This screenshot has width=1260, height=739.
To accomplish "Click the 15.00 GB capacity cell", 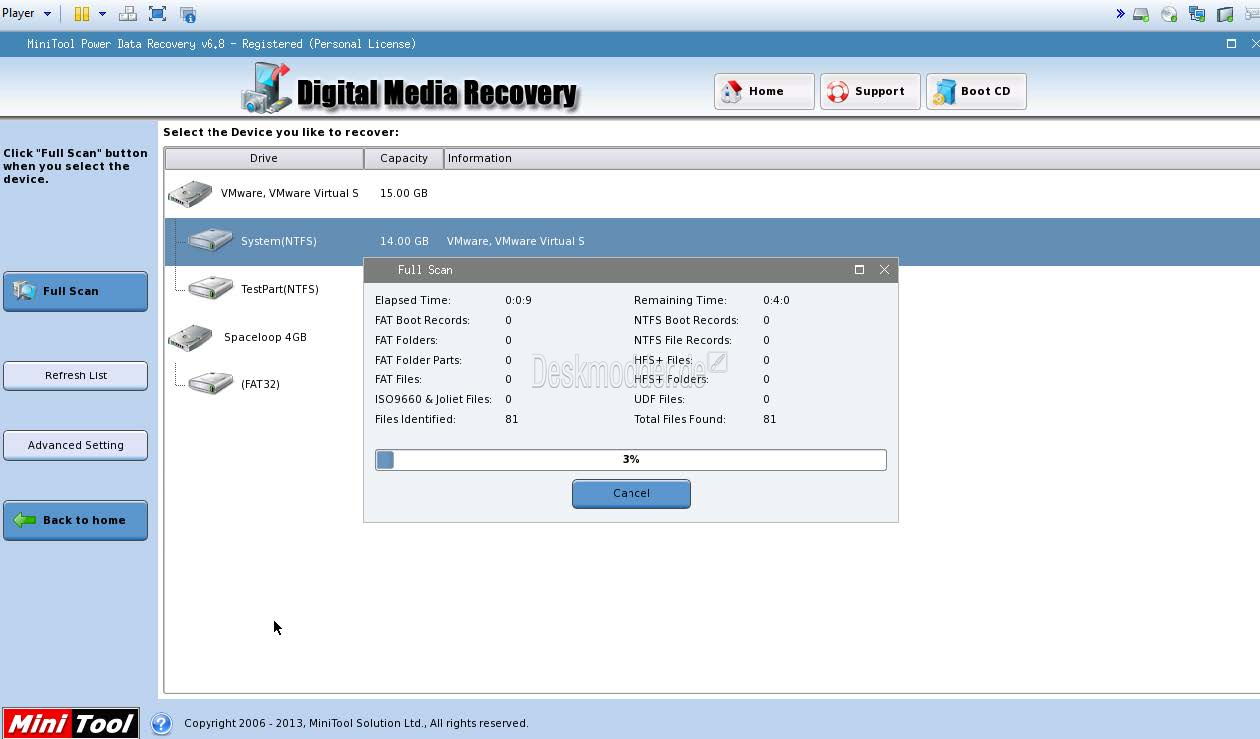I will pyautogui.click(x=404, y=193).
